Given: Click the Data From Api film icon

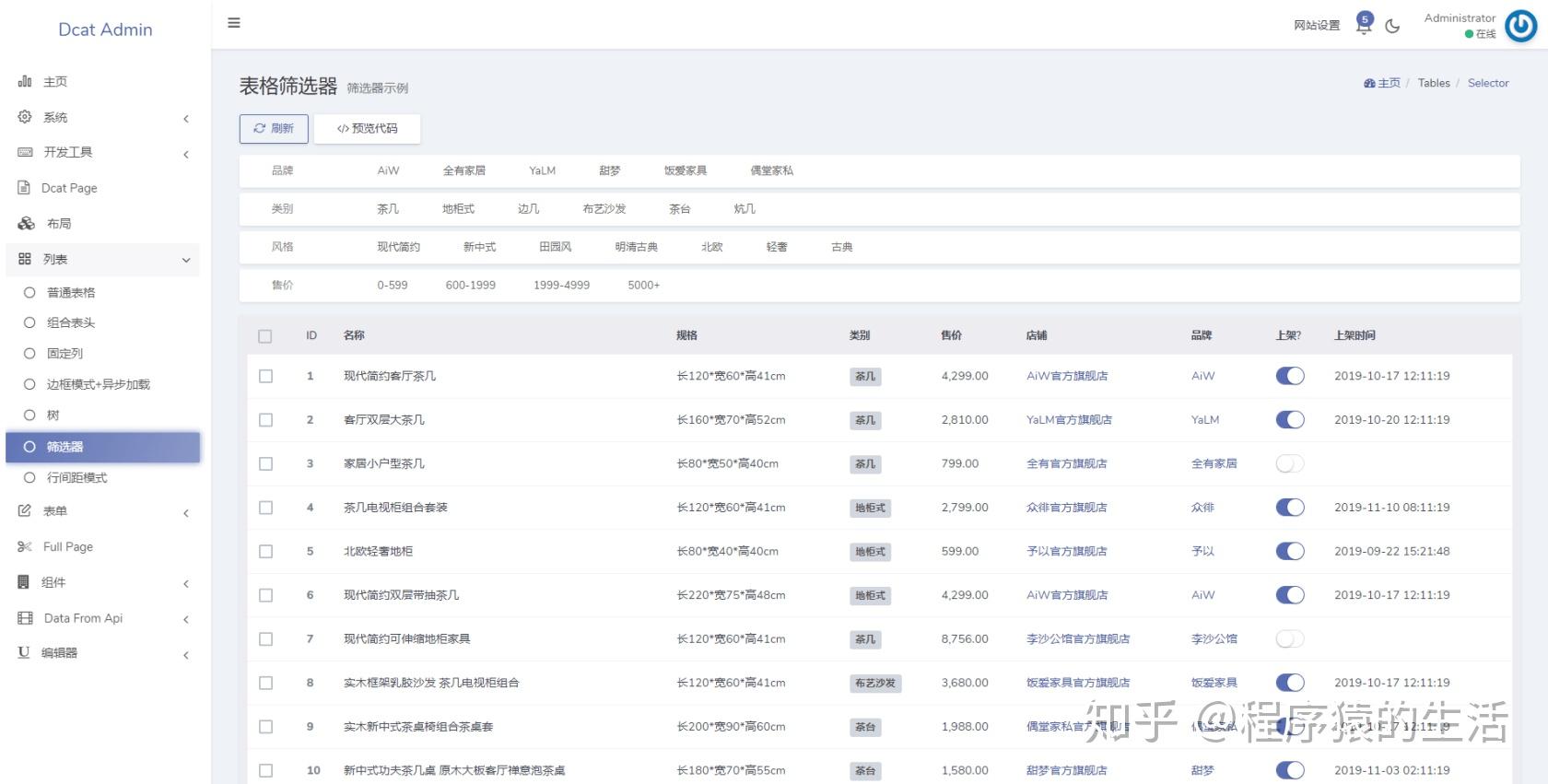Looking at the screenshot, I should point(25,618).
